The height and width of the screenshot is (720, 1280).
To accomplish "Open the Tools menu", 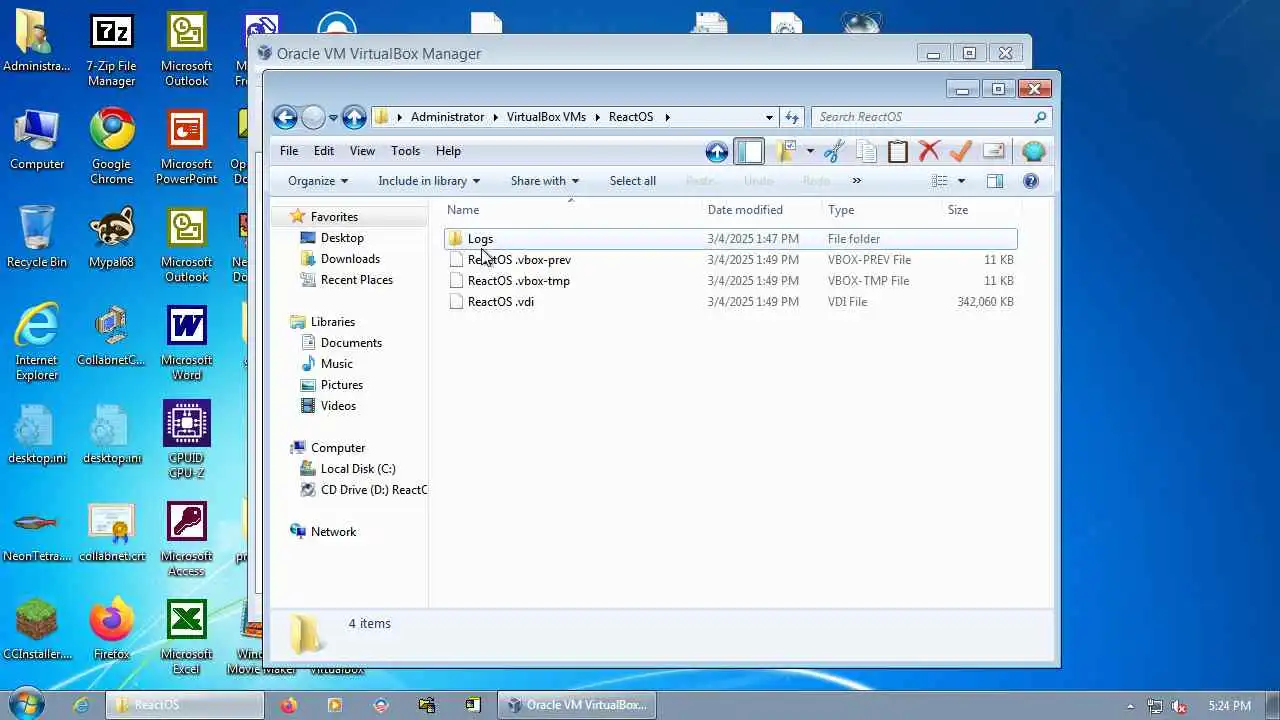I will 405,151.
